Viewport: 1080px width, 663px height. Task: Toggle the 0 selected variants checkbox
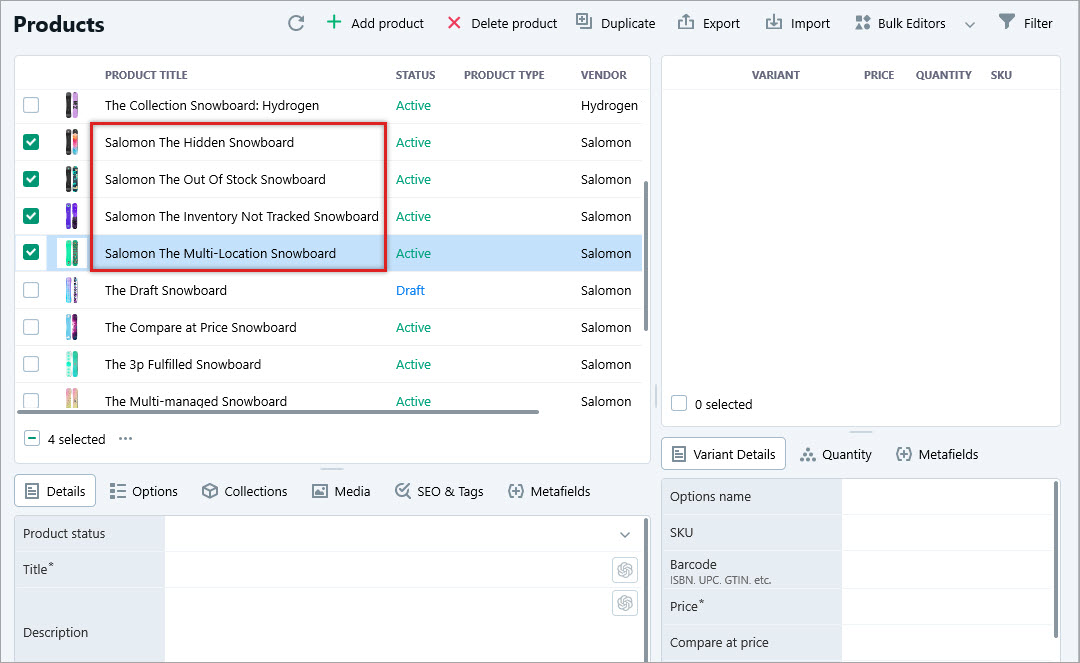679,403
